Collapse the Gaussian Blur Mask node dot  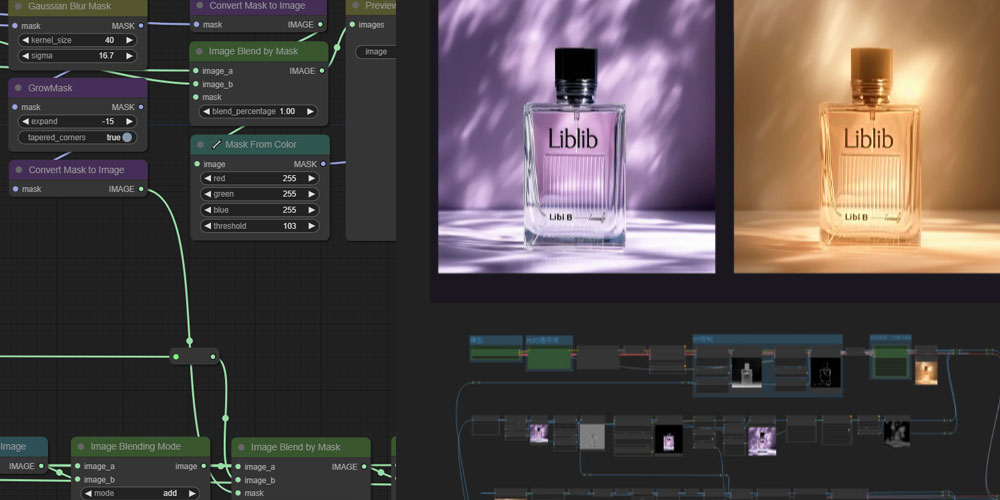pos(18,6)
